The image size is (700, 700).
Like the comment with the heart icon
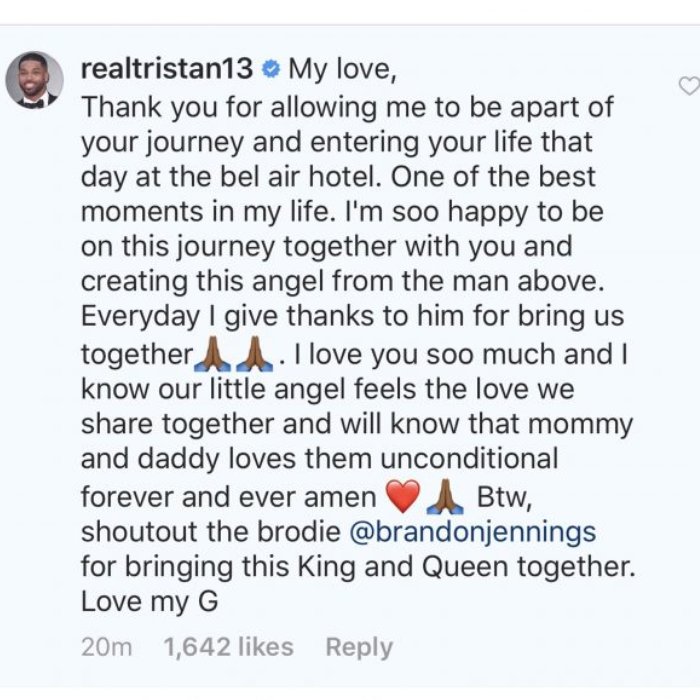point(689,86)
